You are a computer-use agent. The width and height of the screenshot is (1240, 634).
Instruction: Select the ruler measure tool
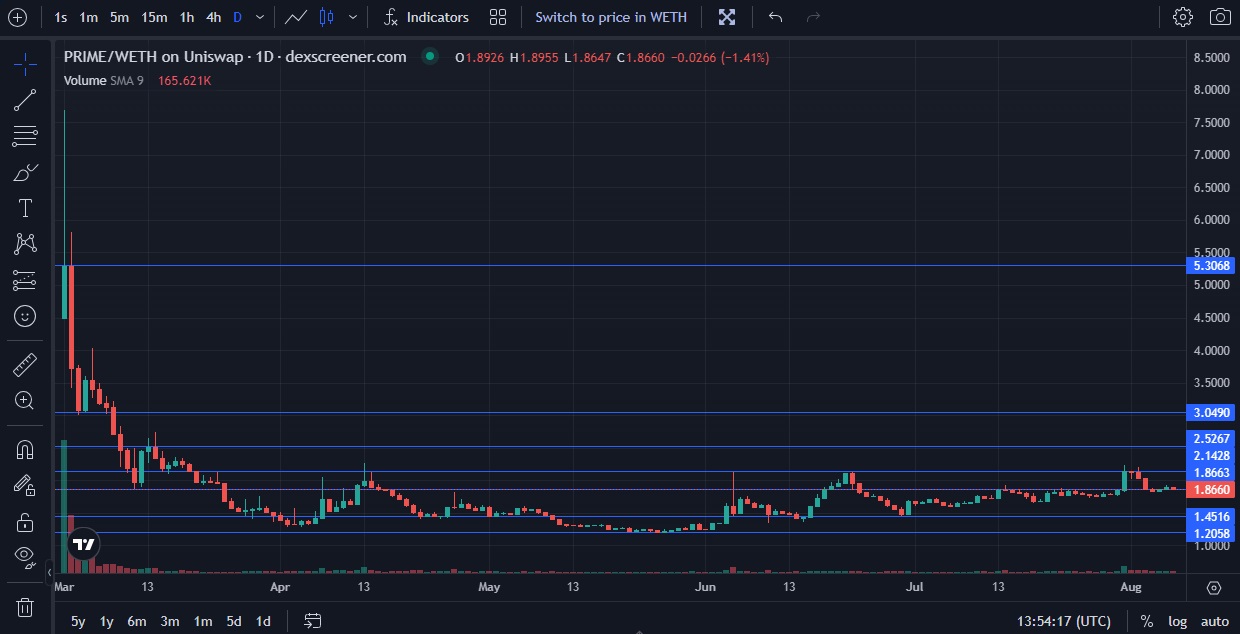(25, 364)
